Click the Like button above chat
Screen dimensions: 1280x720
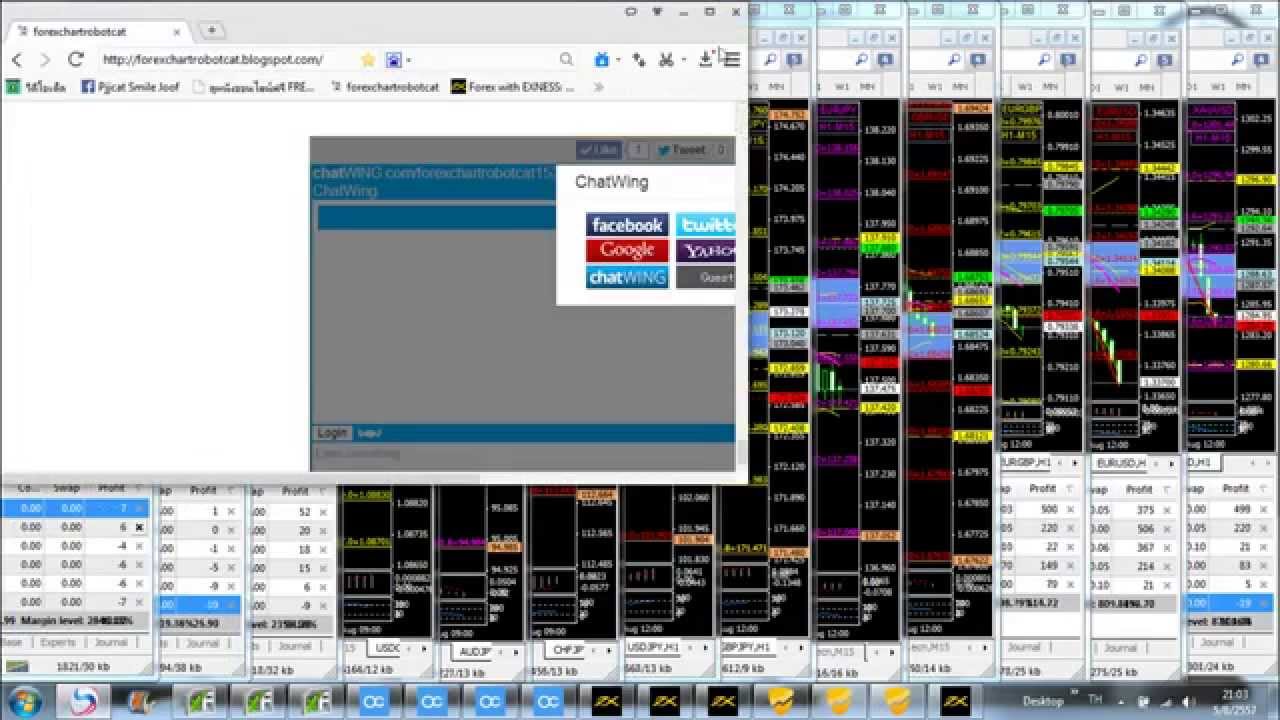599,150
